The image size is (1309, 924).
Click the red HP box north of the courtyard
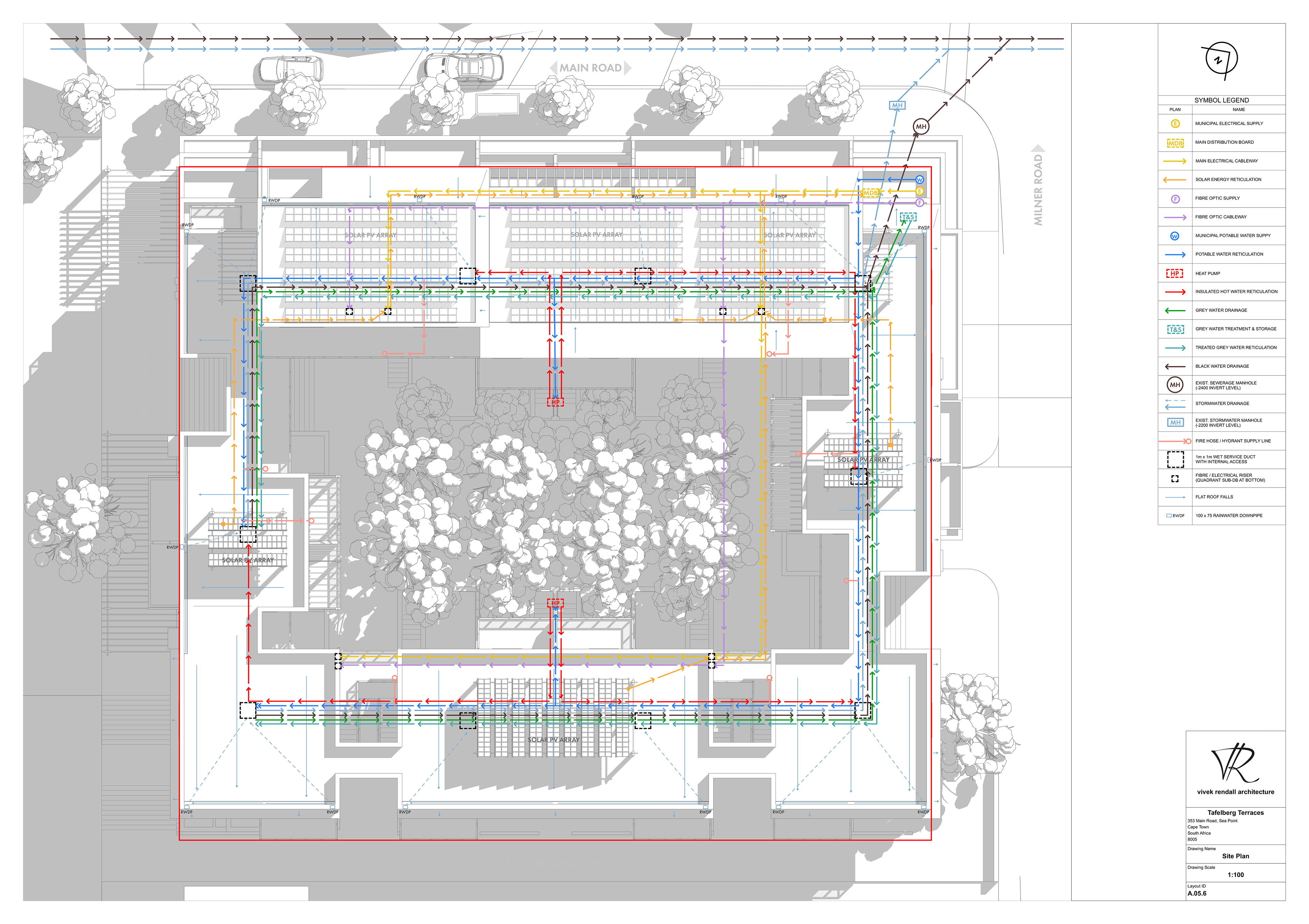[x=555, y=402]
